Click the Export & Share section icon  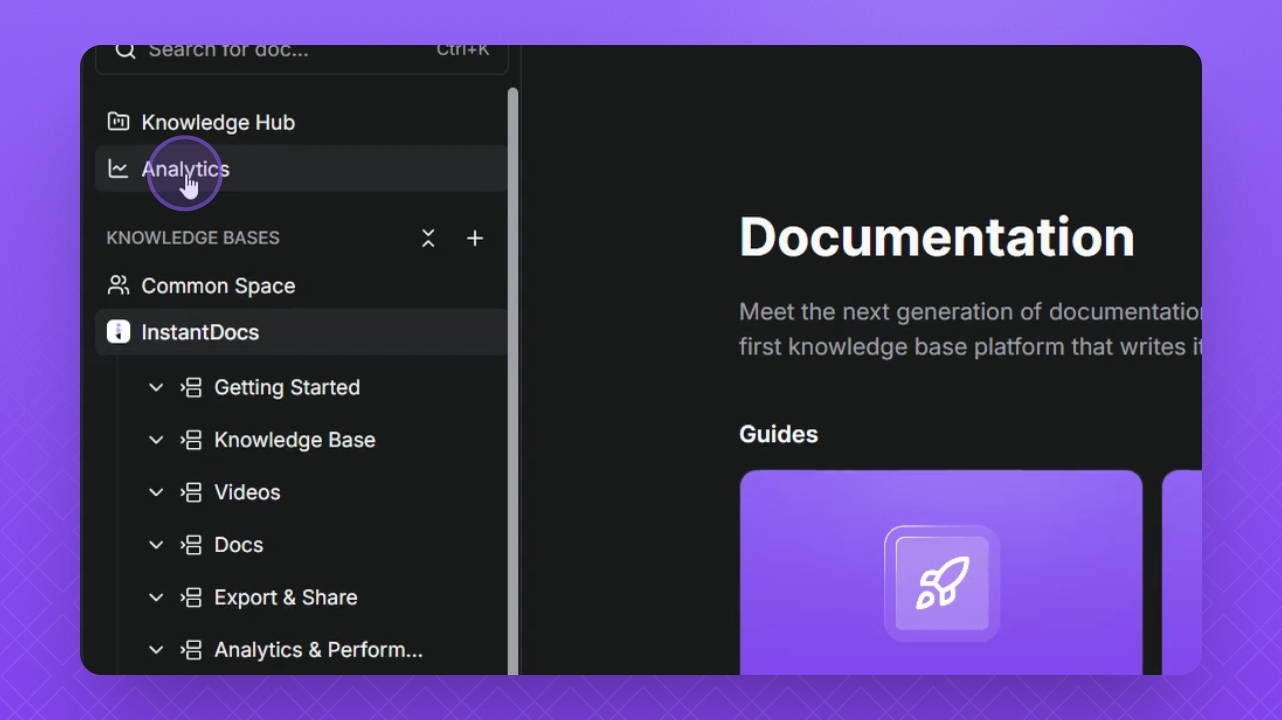click(191, 597)
